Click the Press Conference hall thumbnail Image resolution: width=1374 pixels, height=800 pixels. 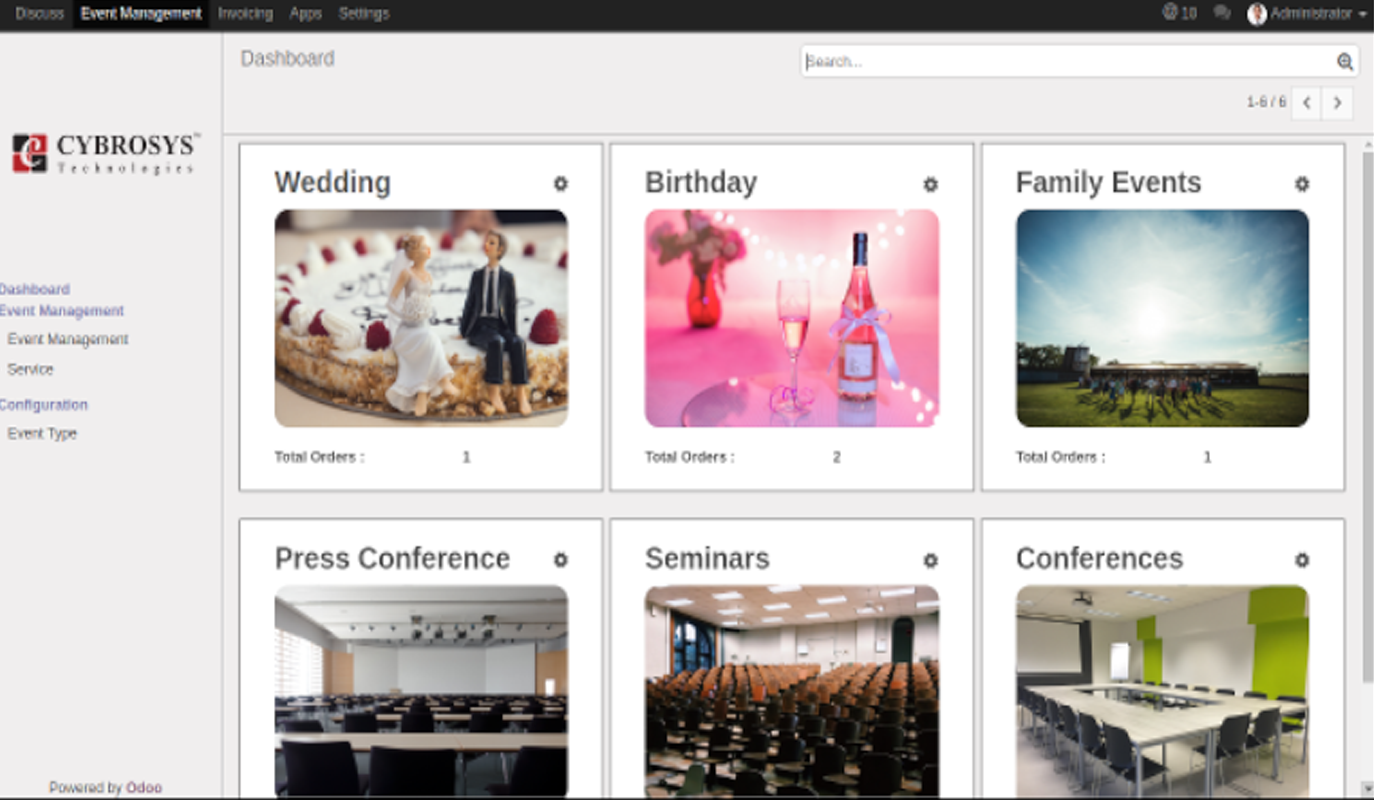pyautogui.click(x=421, y=690)
